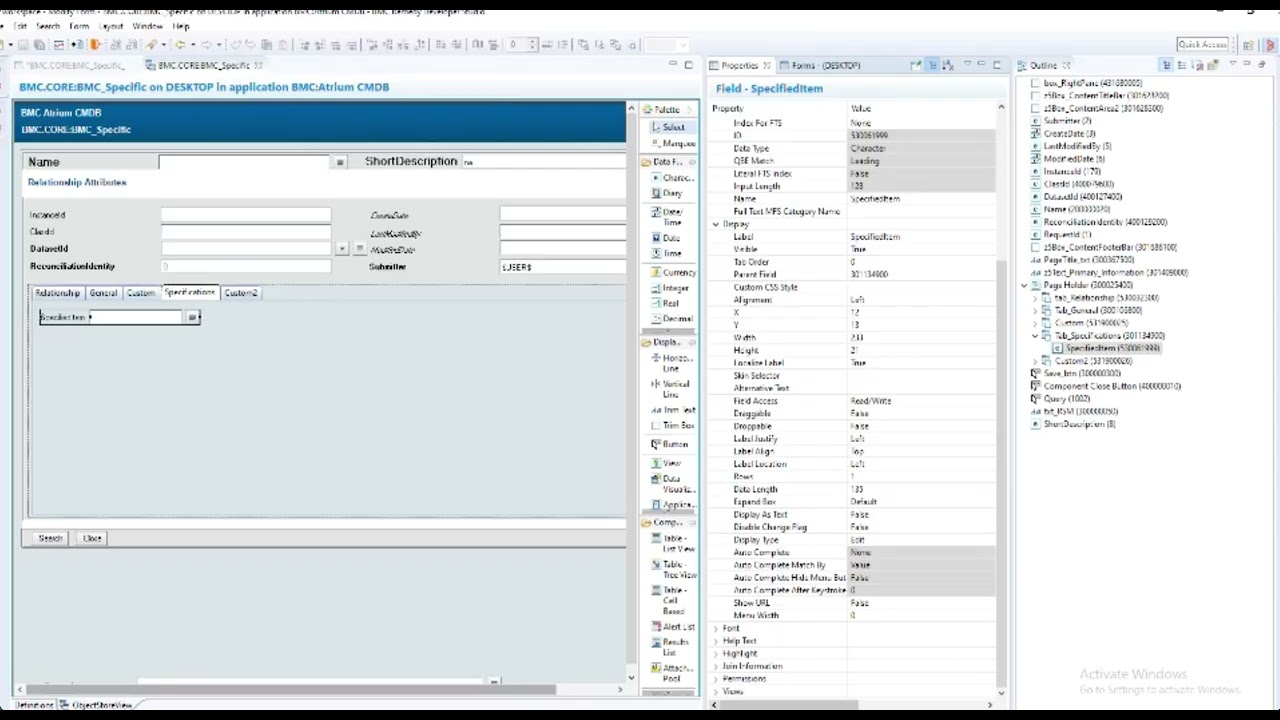
Task: Pick the Vertical Line palette item
Action: [672, 389]
